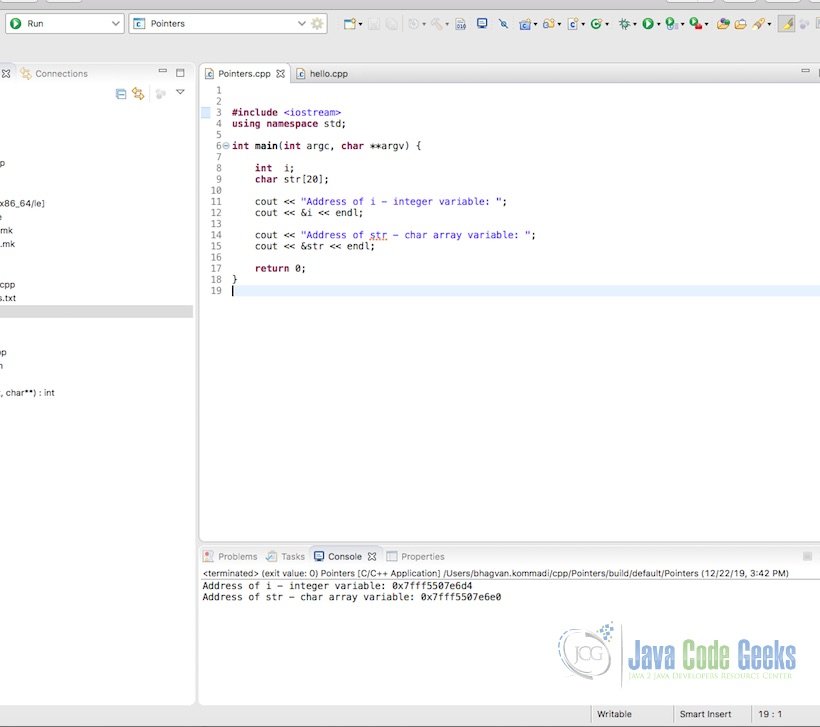820x727 pixels.
Task: Click the Search toolbar icon
Action: pos(502,24)
